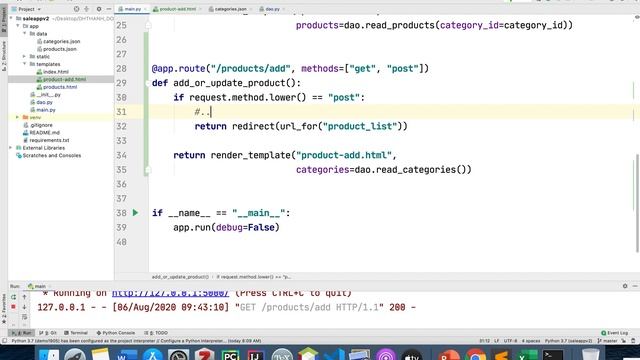This screenshot has width=640, height=360.
Task: Select dao.py in project tree
Action: tap(44, 102)
